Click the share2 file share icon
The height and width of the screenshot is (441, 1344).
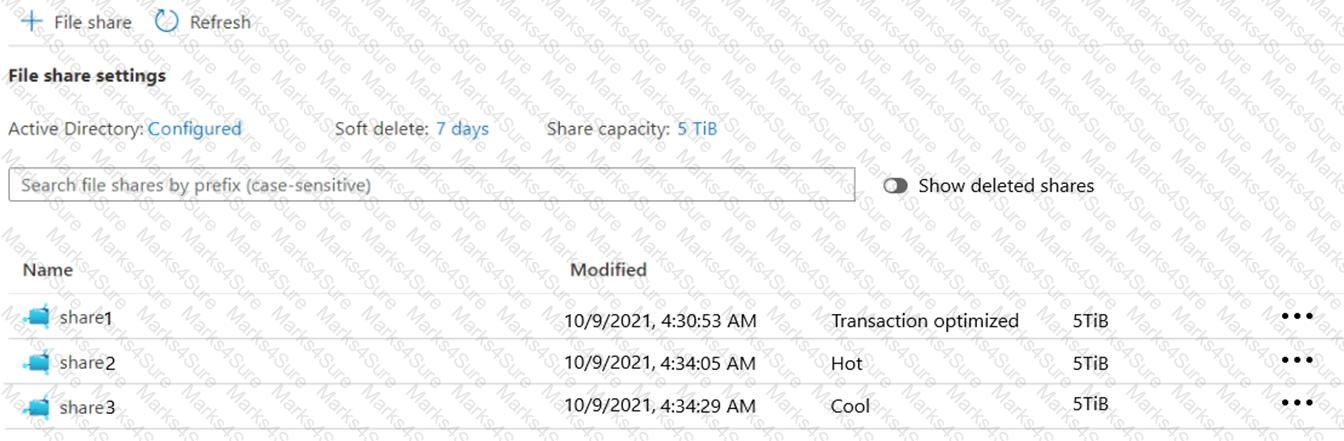click(x=37, y=363)
